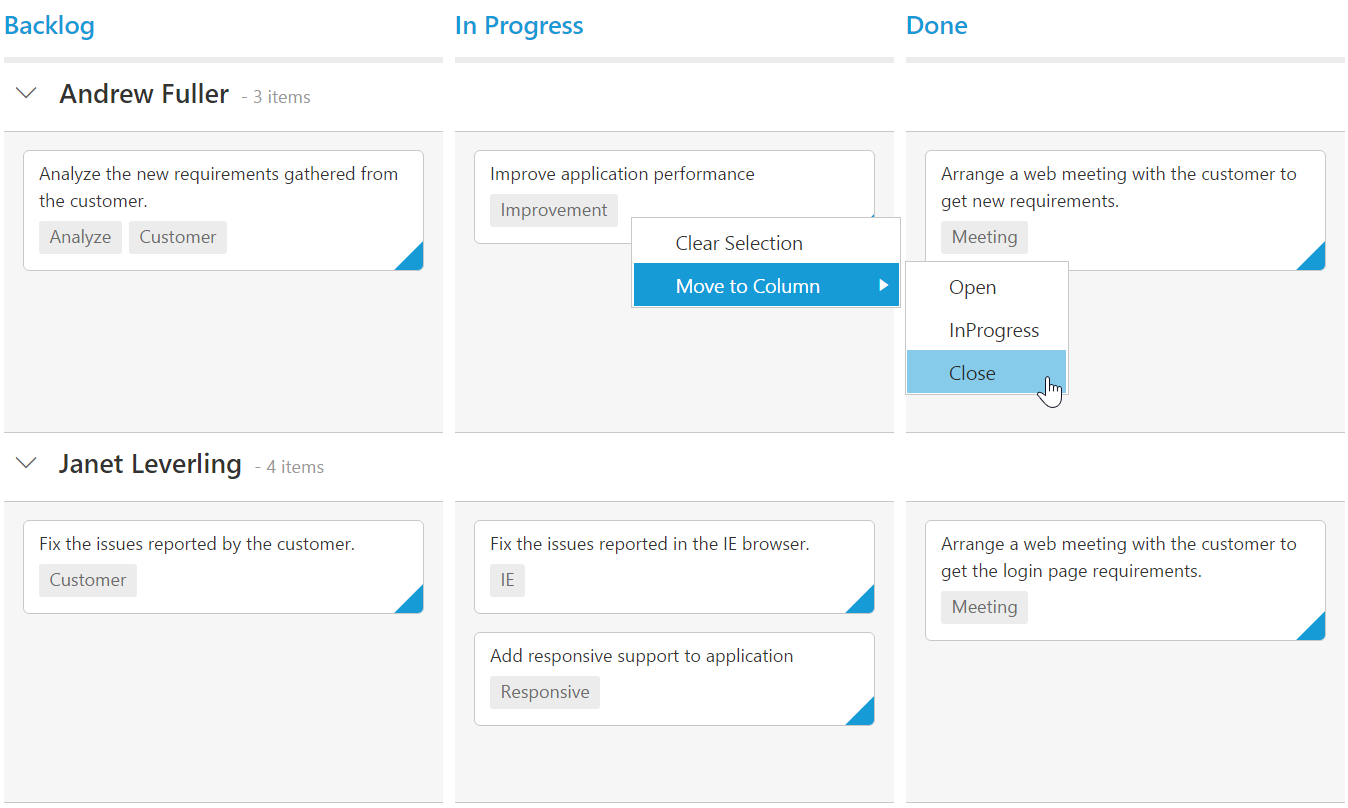Viewport: 1348px width, 808px height.
Task: Select InProgress from the column submenu
Action: pyautogui.click(x=993, y=330)
